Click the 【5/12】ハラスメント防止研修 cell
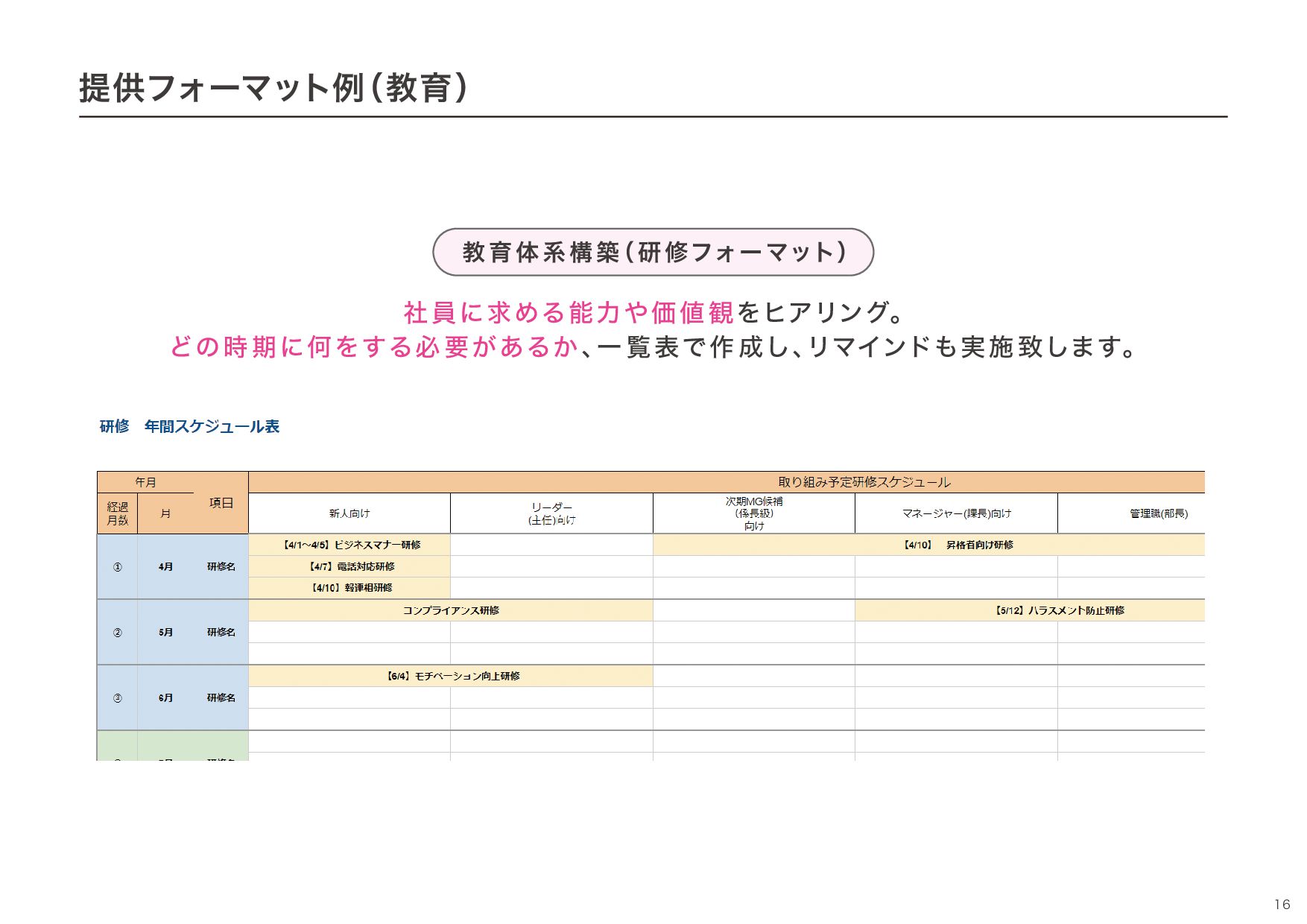 [x=1030, y=610]
